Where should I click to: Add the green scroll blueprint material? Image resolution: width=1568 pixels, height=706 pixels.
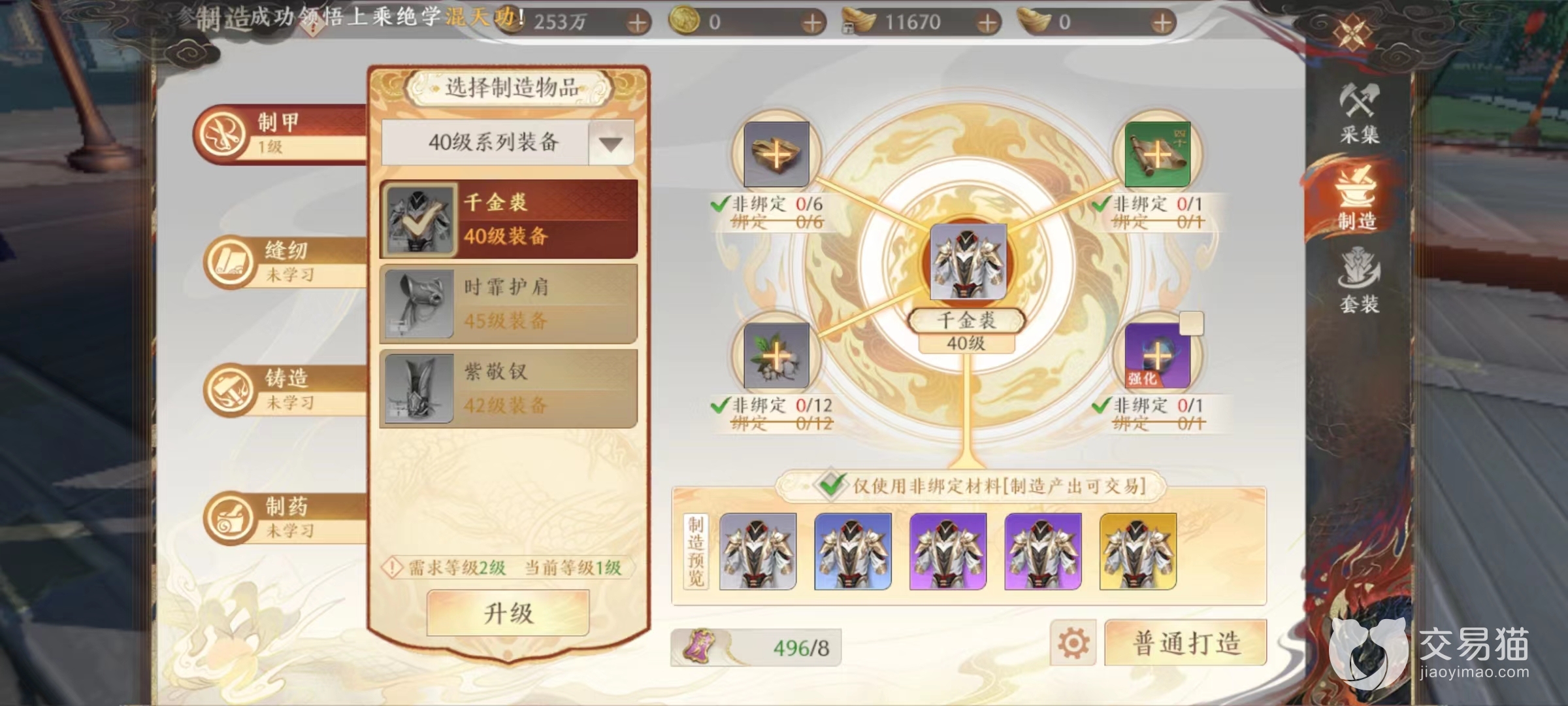[1157, 154]
